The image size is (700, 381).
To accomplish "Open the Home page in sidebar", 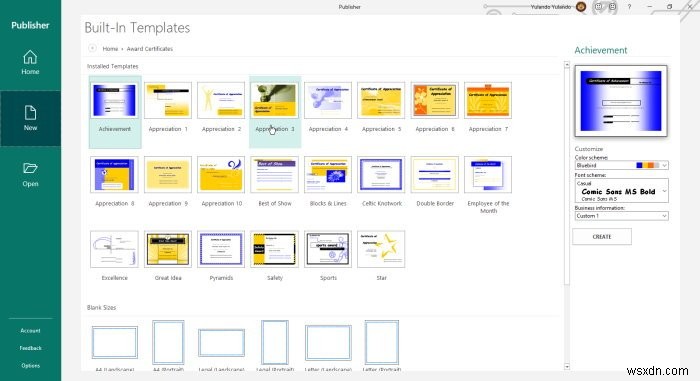I will point(30,63).
